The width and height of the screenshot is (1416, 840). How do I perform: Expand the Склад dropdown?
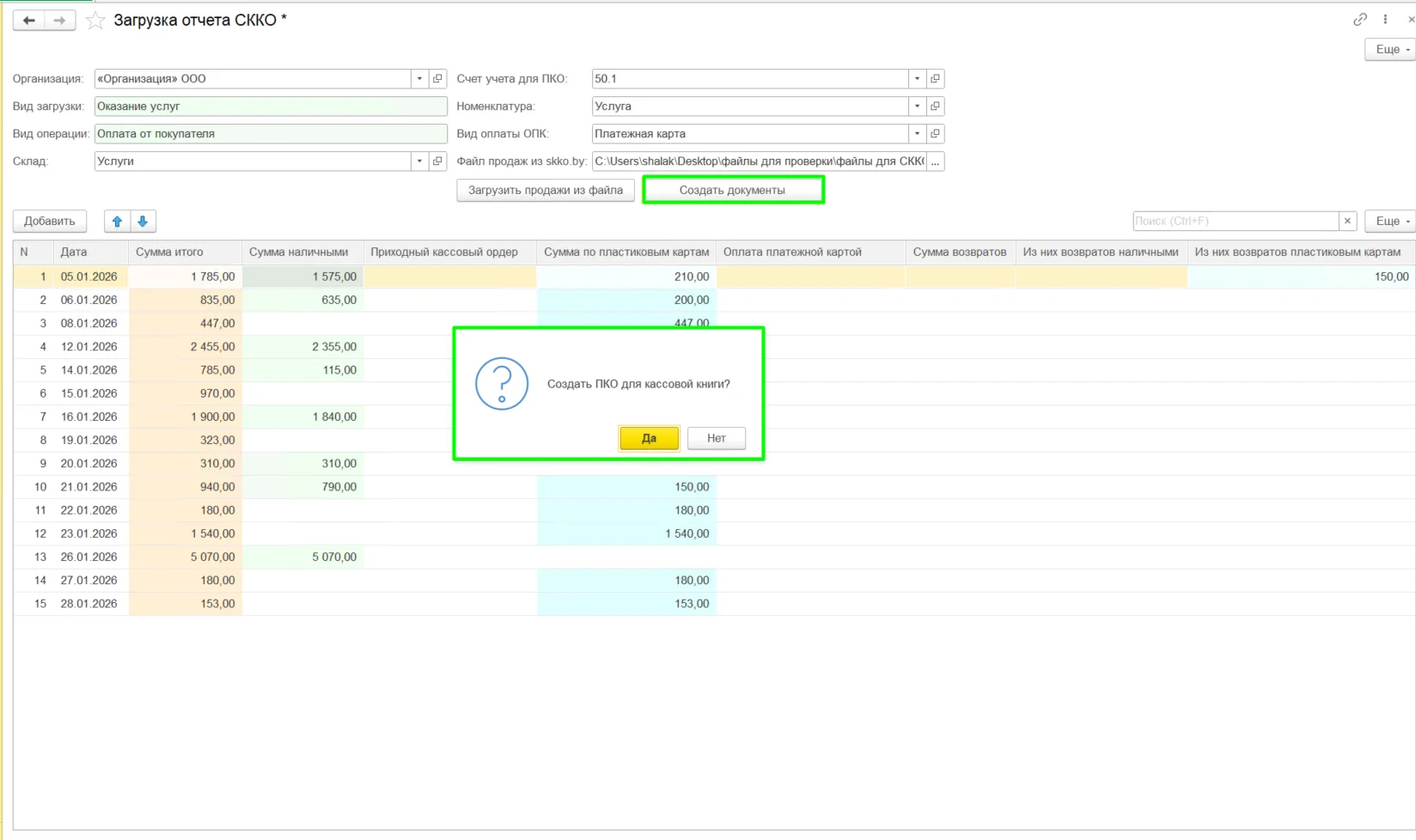tap(419, 161)
